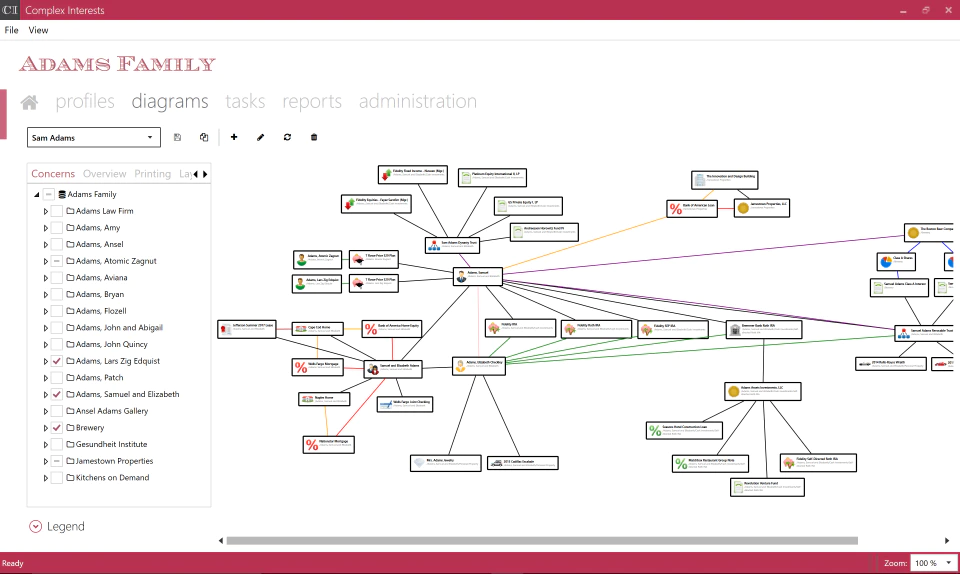Check the Adams, Amy checkbox
Screen dimensions: 960x574
pos(56,228)
